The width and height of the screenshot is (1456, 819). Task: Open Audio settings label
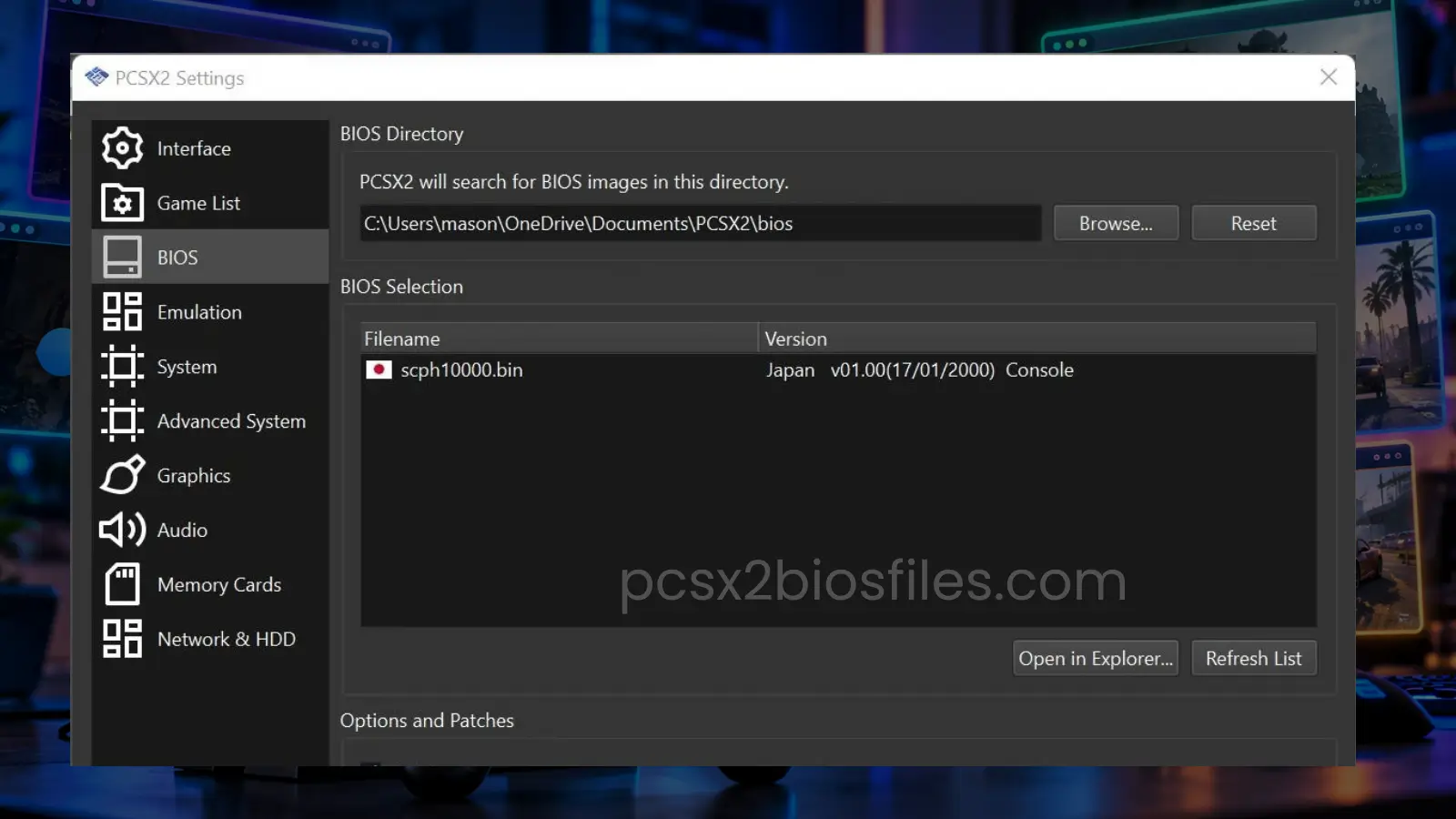182,530
